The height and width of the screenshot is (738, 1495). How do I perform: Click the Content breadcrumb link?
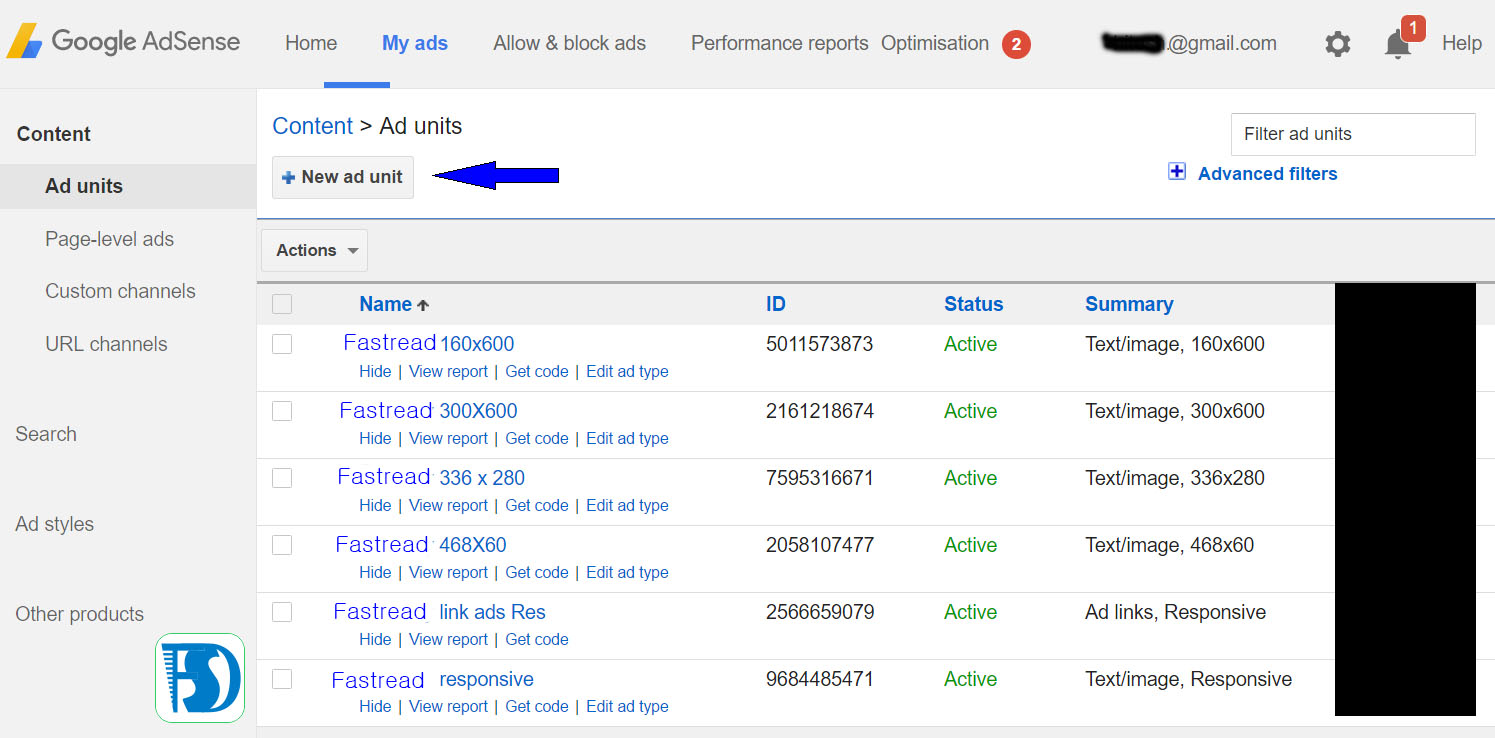pos(312,126)
